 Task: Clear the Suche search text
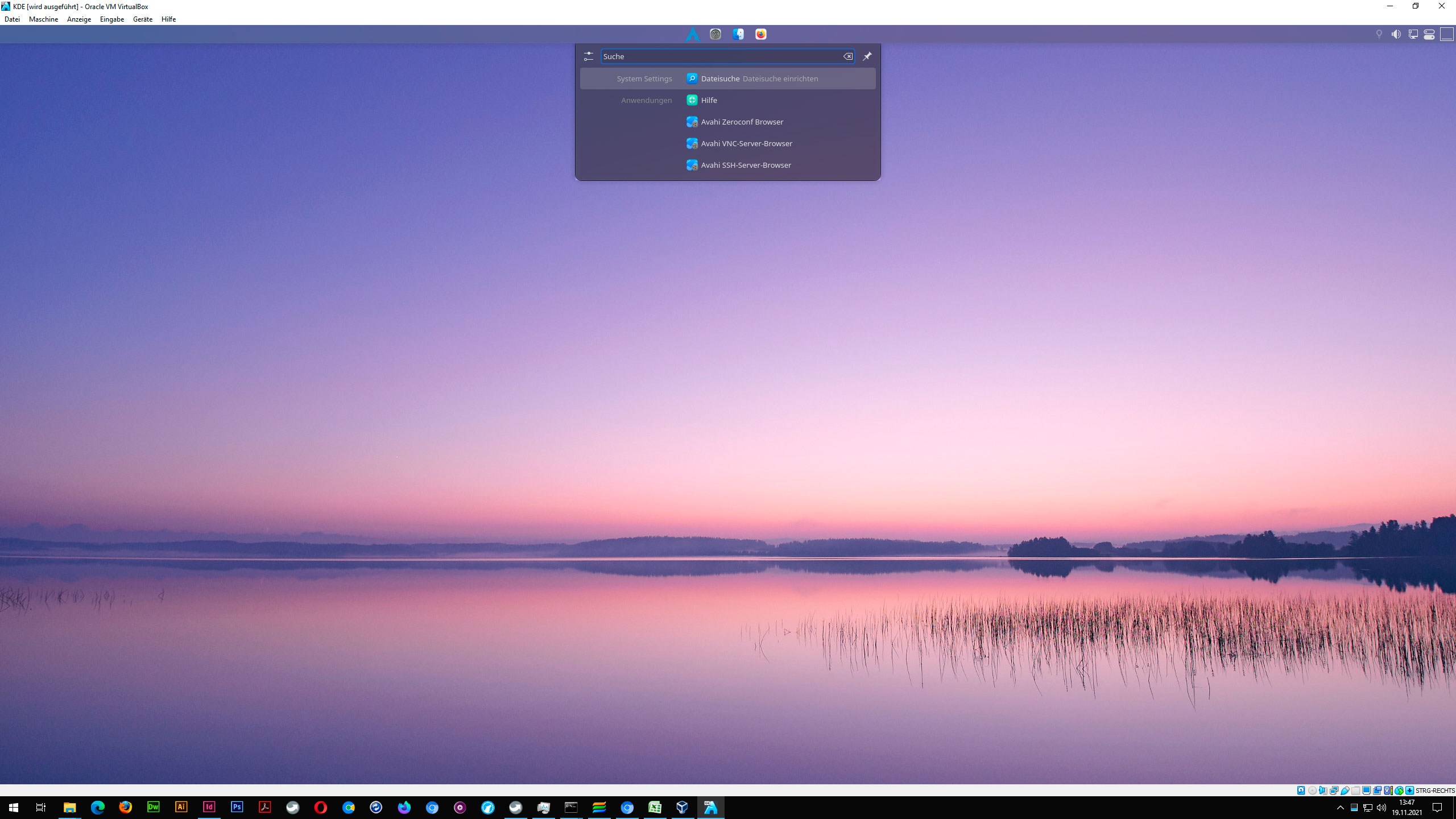pyautogui.click(x=847, y=56)
